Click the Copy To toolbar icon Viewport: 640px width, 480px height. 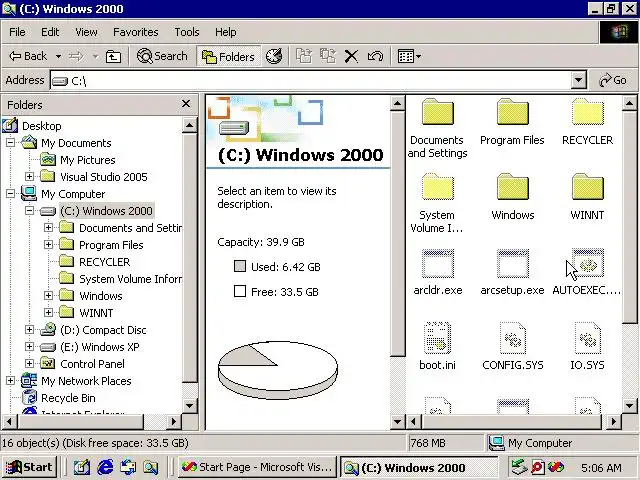click(327, 56)
